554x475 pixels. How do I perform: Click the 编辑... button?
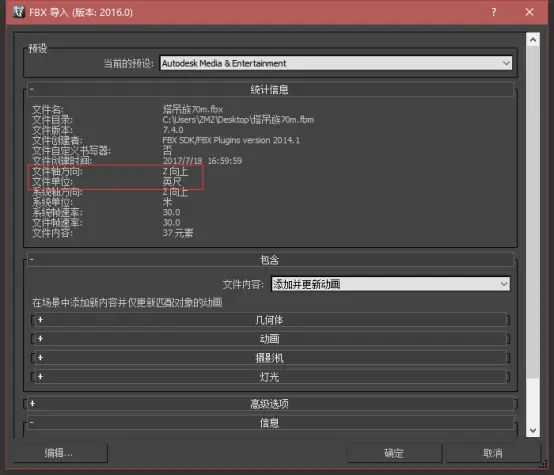point(60,453)
